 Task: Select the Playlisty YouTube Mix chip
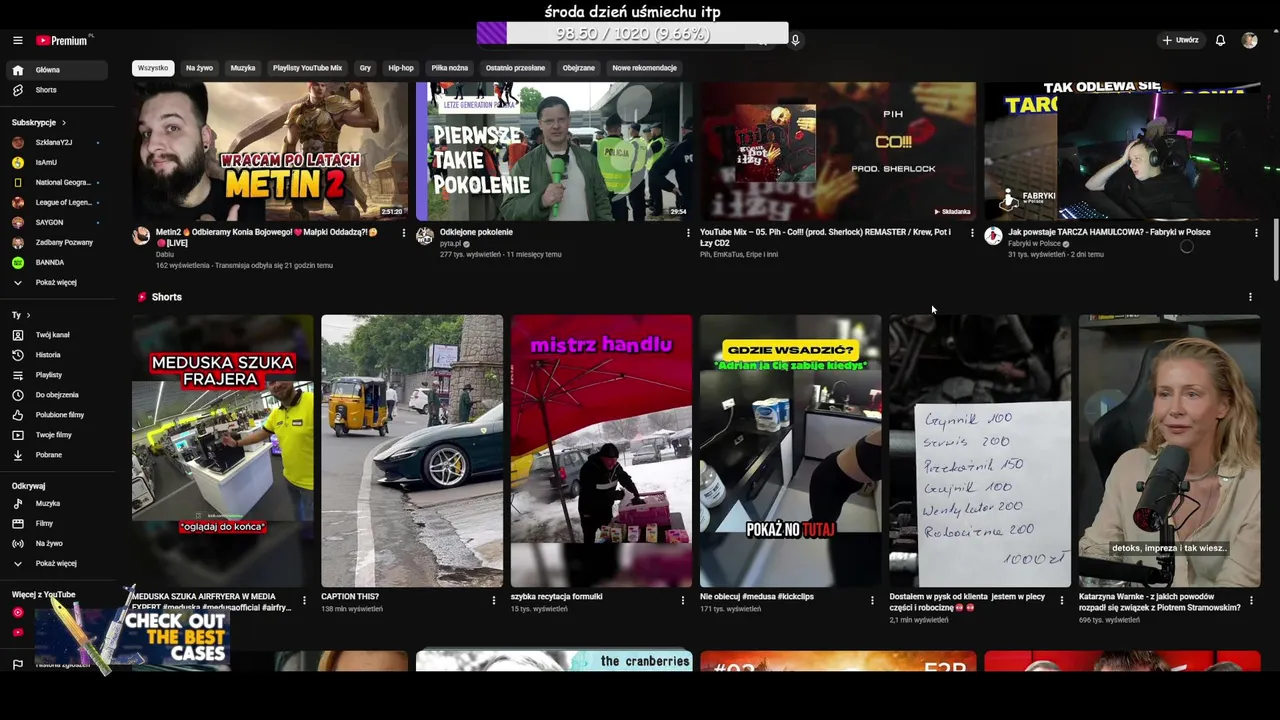[x=307, y=68]
